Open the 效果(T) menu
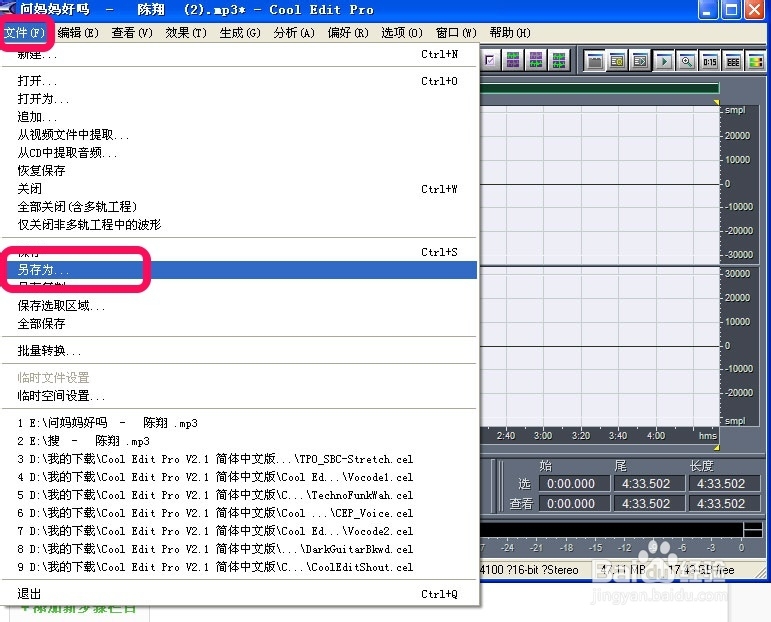Image resolution: width=771 pixels, height=622 pixels. (186, 33)
